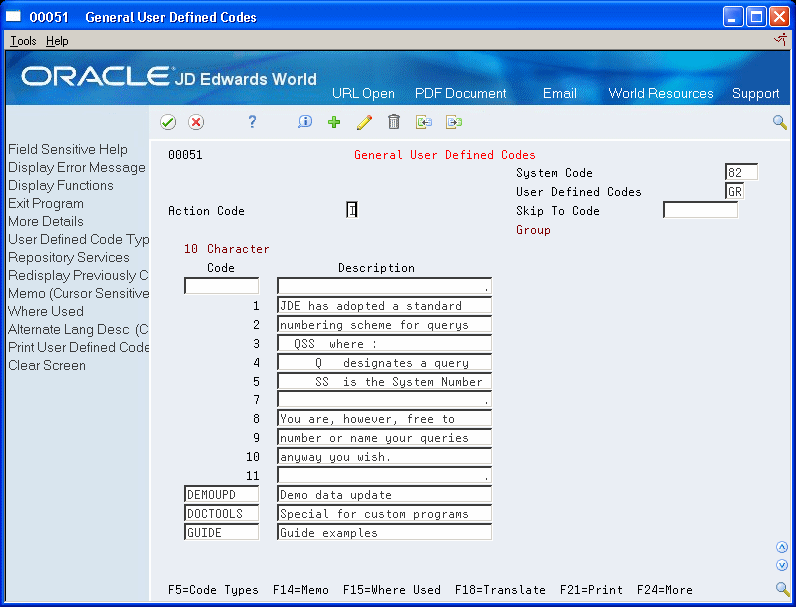Choose Print User Defined Codes

coord(79,348)
